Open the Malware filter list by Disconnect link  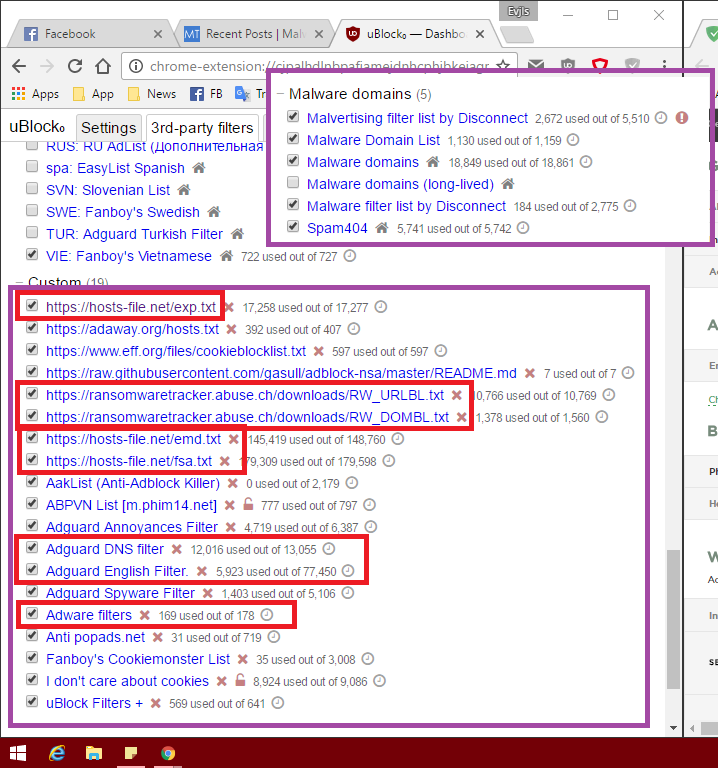pyautogui.click(x=406, y=206)
